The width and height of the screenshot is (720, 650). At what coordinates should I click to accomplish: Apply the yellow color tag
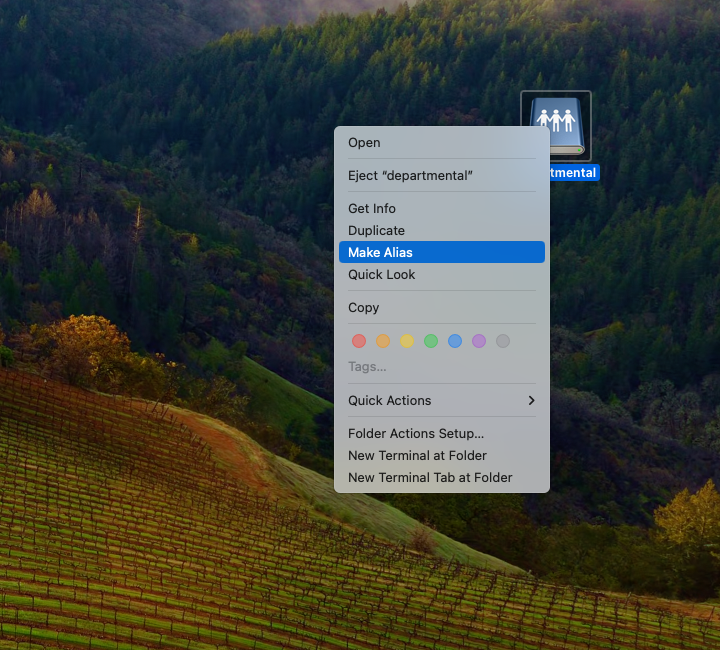click(x=407, y=341)
